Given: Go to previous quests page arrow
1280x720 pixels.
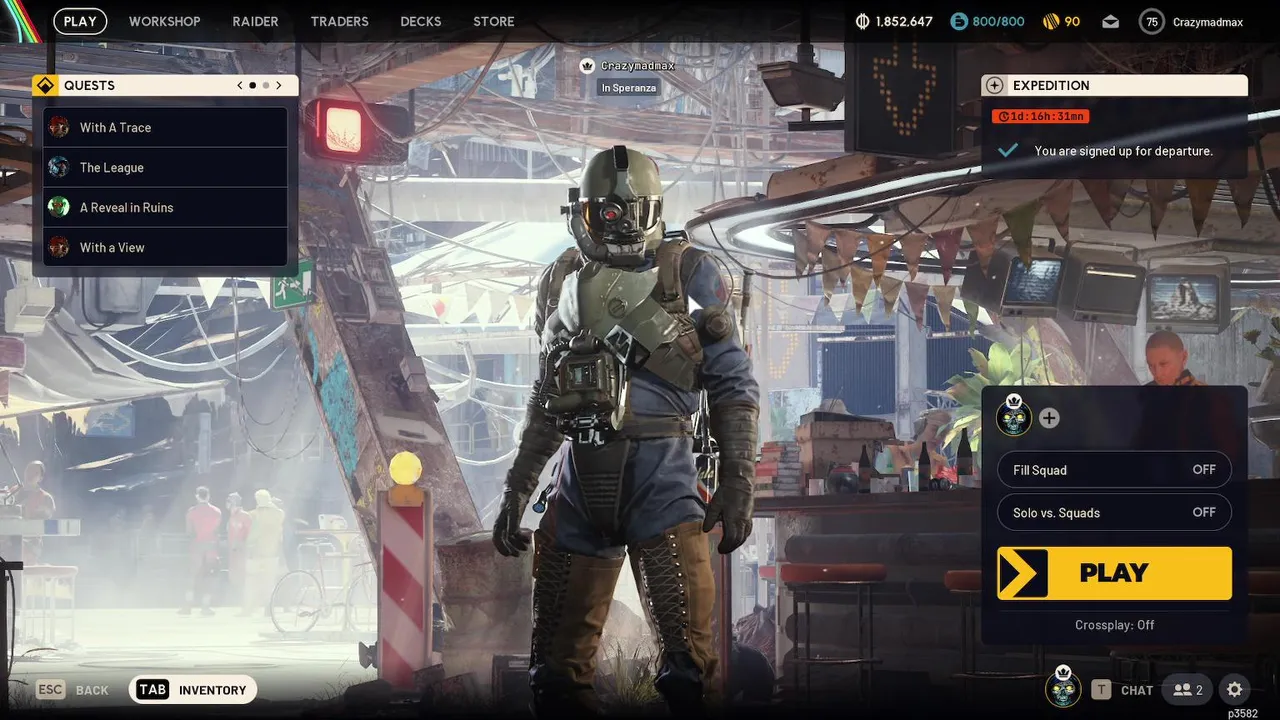Looking at the screenshot, I should tap(240, 85).
